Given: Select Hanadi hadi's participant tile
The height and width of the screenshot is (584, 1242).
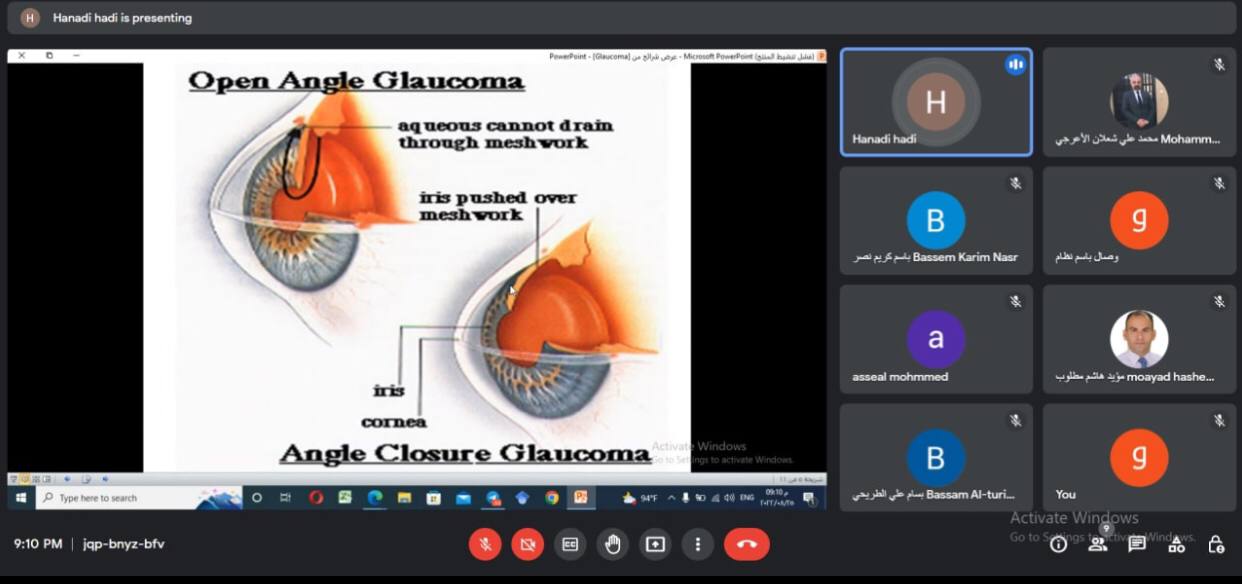Looking at the screenshot, I should tap(935, 102).
